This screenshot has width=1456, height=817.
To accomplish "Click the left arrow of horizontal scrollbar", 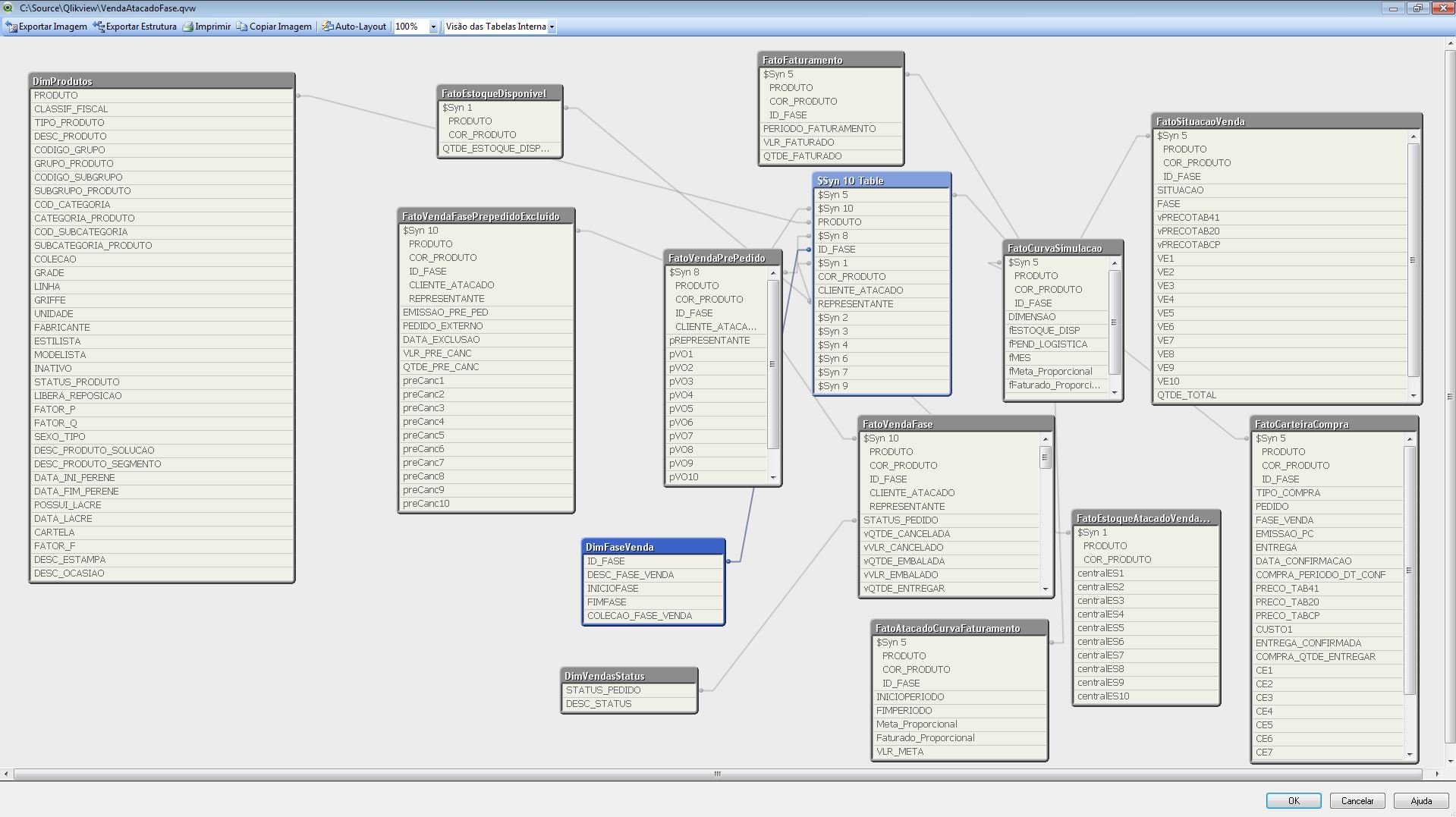I will point(7,774).
